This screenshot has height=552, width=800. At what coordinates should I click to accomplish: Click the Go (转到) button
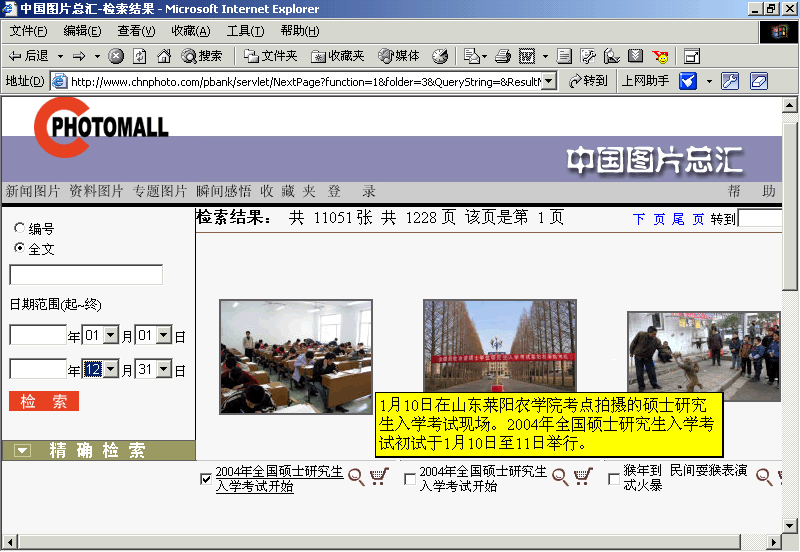point(588,81)
